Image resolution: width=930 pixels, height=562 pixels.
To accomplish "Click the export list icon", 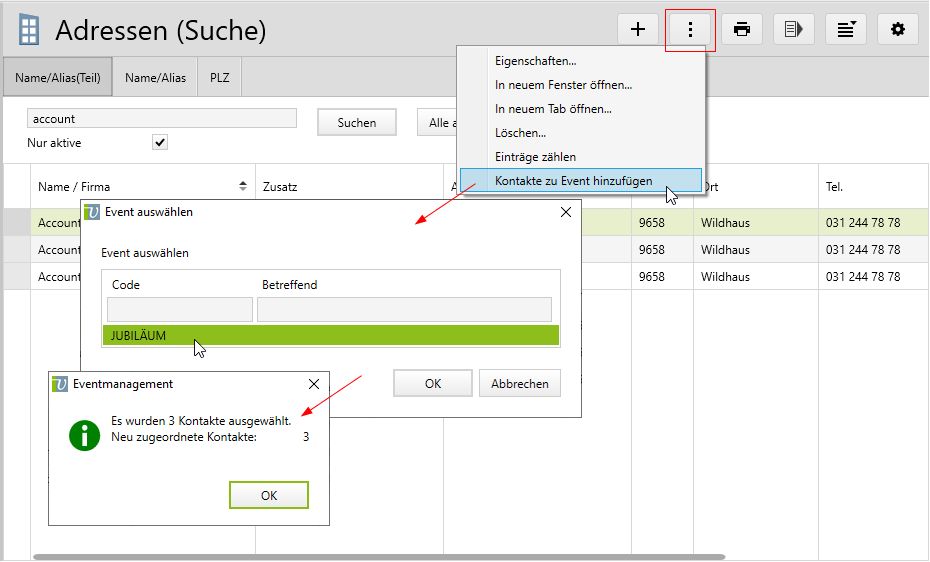I will [794, 29].
